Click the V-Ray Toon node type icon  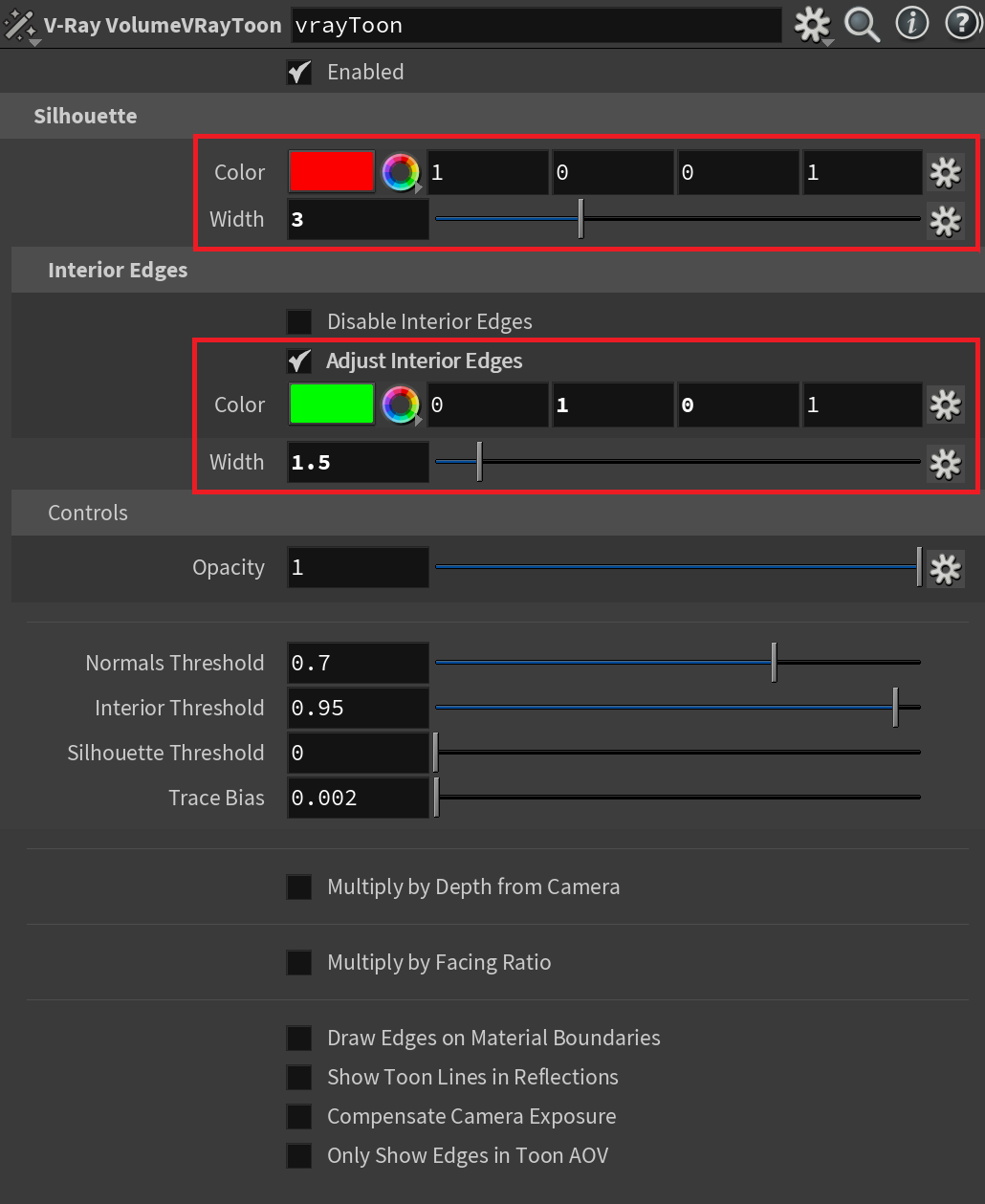(x=19, y=25)
